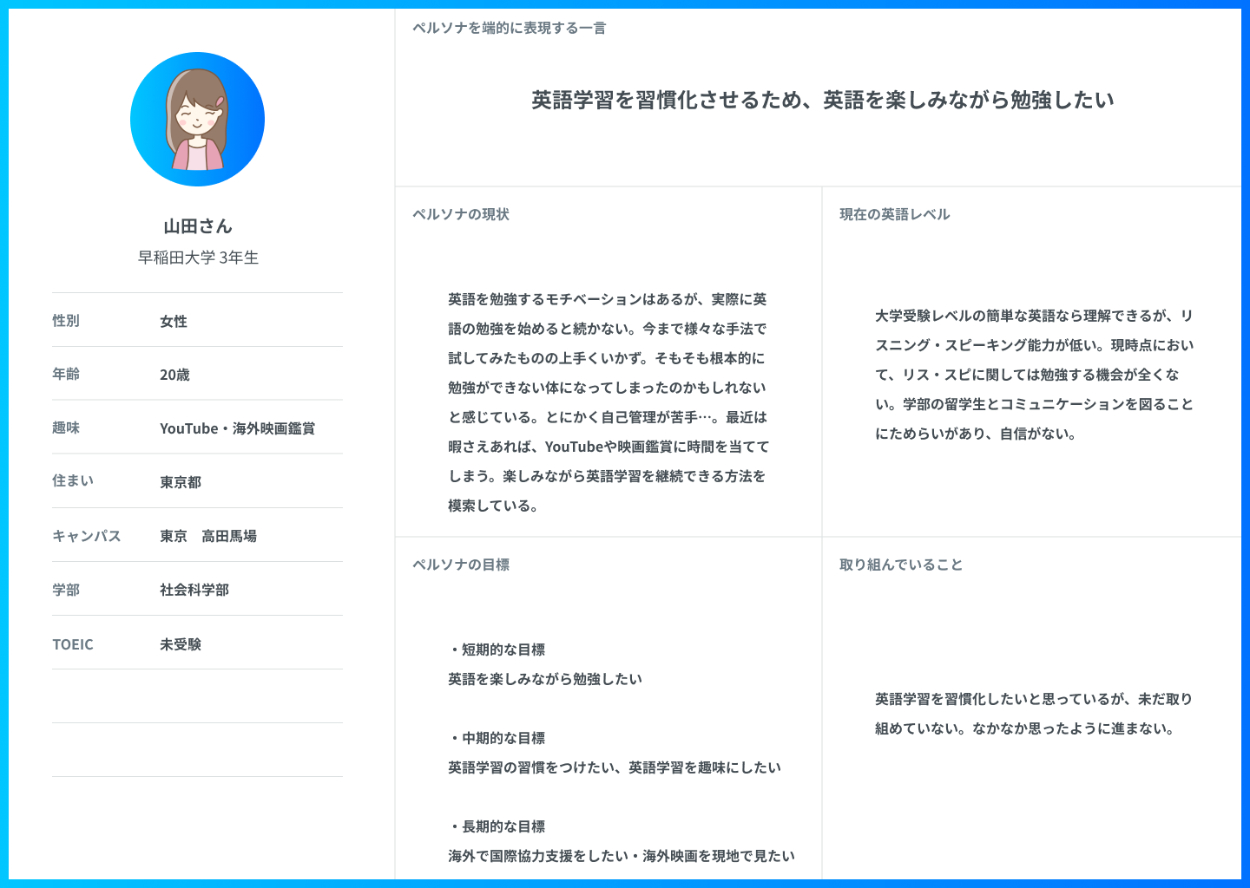Click the first empty row below TOEIC

tap(197, 696)
